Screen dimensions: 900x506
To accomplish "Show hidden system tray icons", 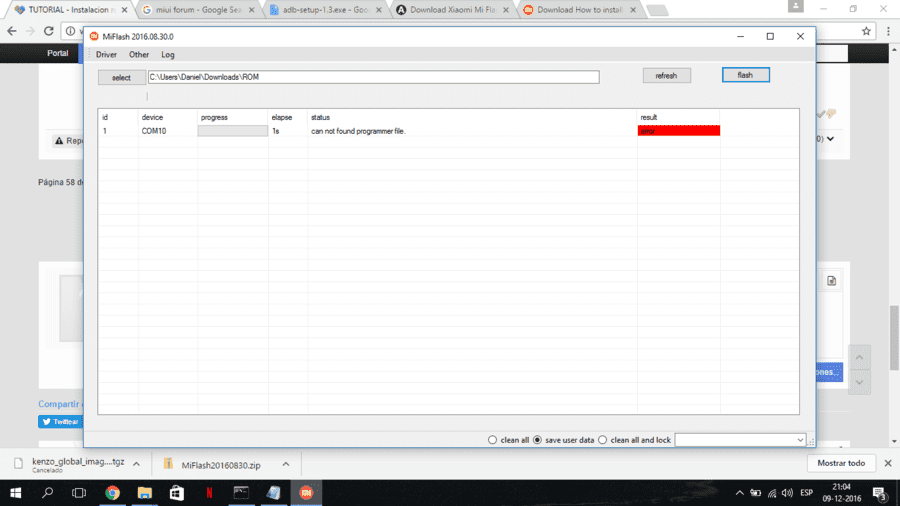I will coord(739,493).
